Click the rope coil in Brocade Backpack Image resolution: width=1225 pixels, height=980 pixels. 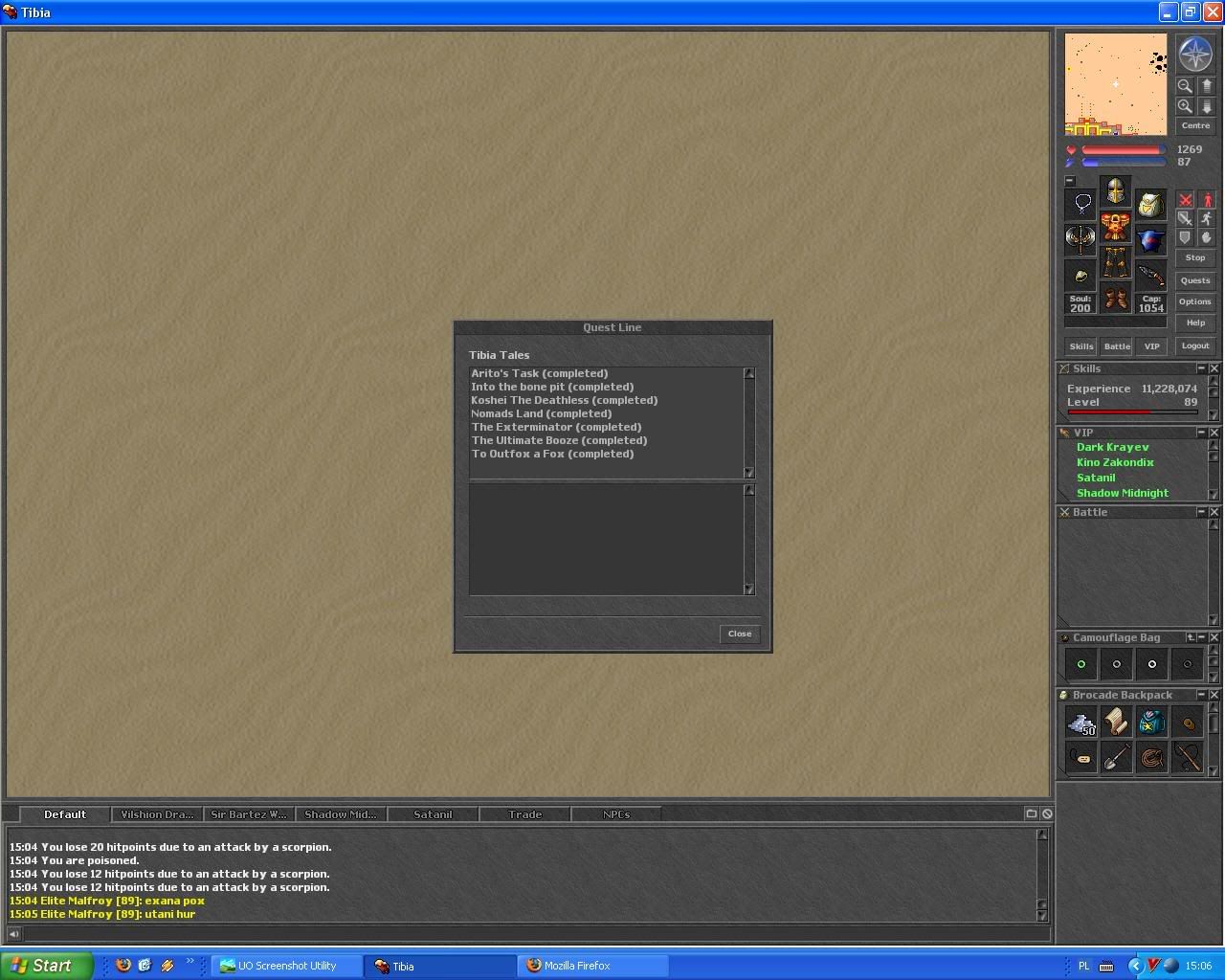click(x=1152, y=758)
